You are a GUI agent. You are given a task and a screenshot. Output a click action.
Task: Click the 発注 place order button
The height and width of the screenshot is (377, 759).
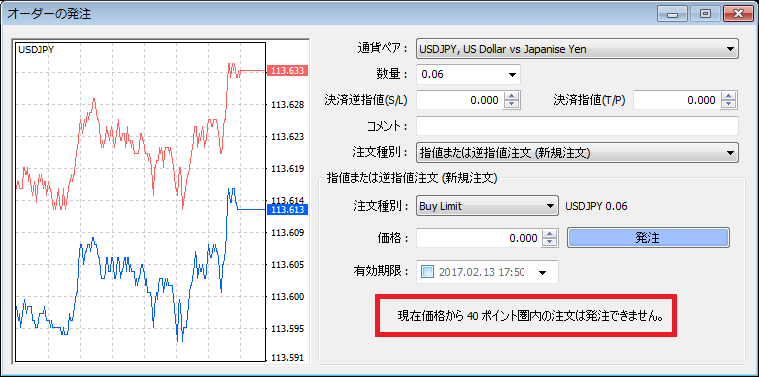[648, 238]
